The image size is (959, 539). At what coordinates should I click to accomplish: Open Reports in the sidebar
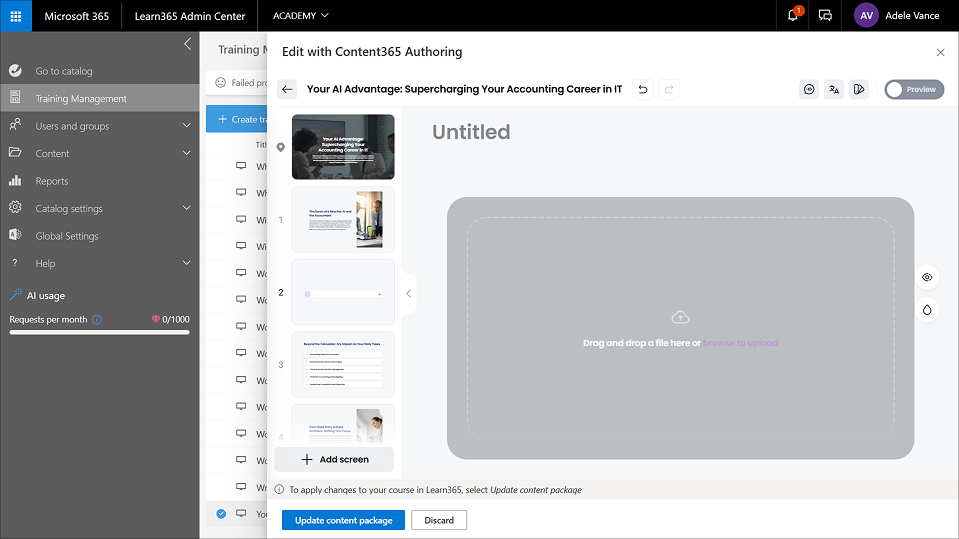coord(52,181)
